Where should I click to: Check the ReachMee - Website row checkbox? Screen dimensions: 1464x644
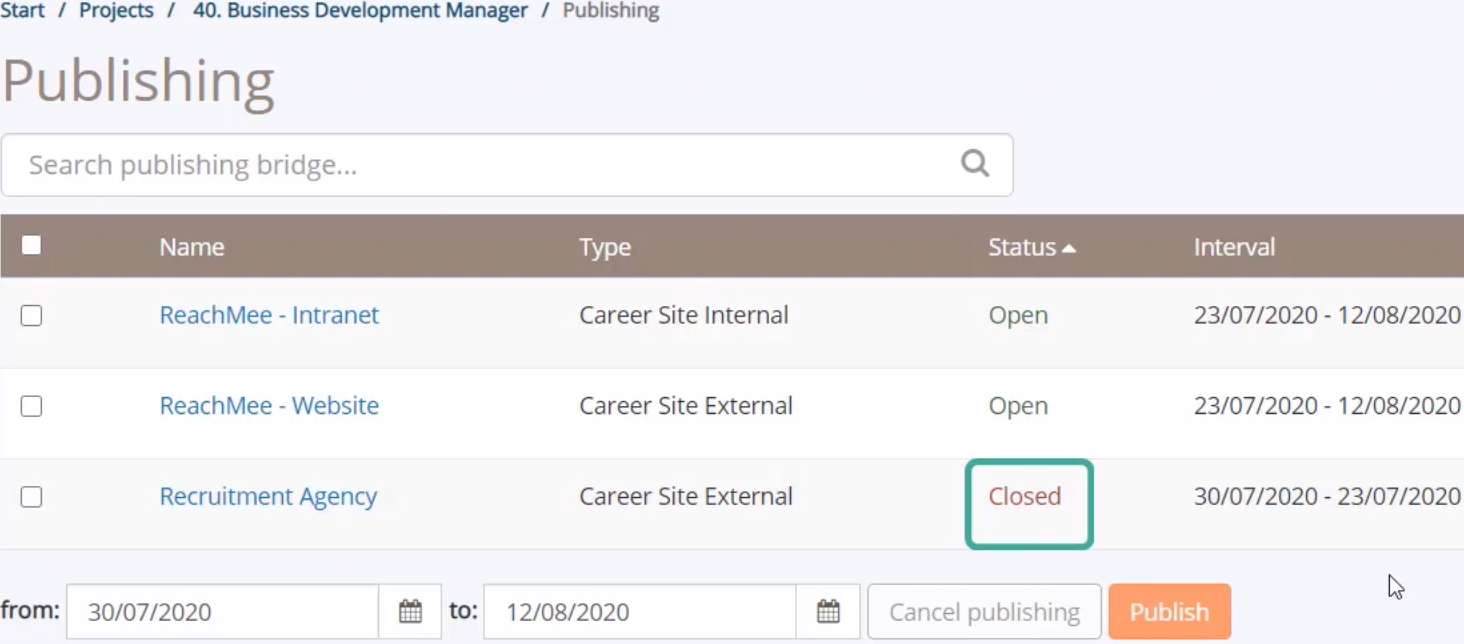pos(31,406)
